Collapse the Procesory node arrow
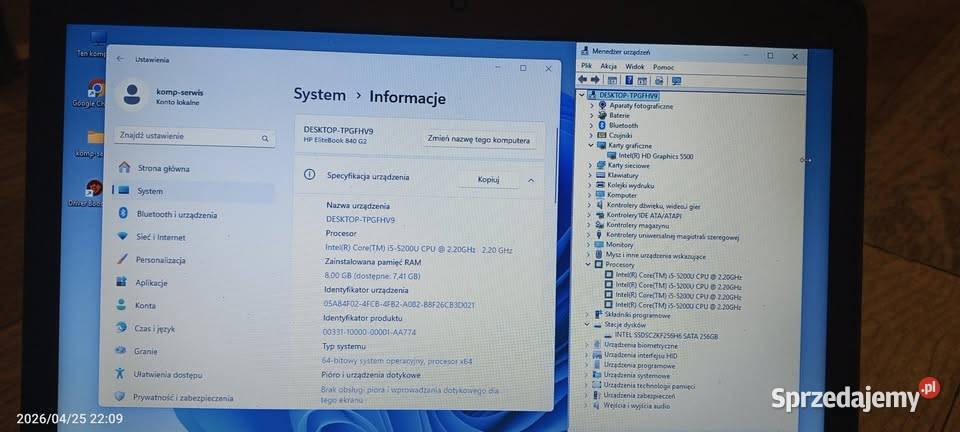Screen dimensions: 960x432 (589, 264)
